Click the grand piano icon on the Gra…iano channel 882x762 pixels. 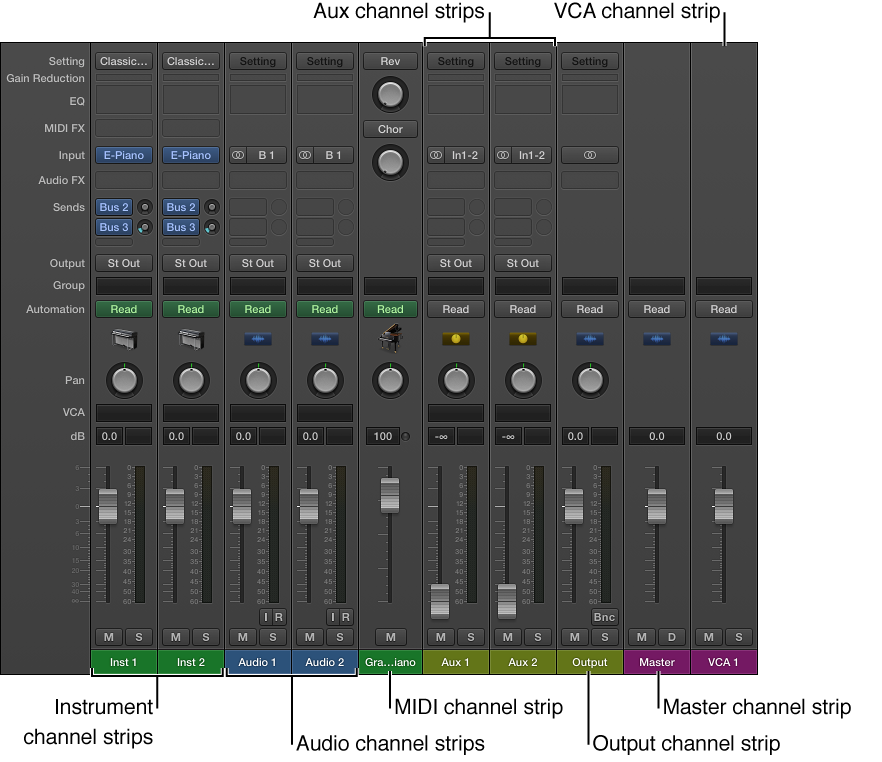[390, 338]
